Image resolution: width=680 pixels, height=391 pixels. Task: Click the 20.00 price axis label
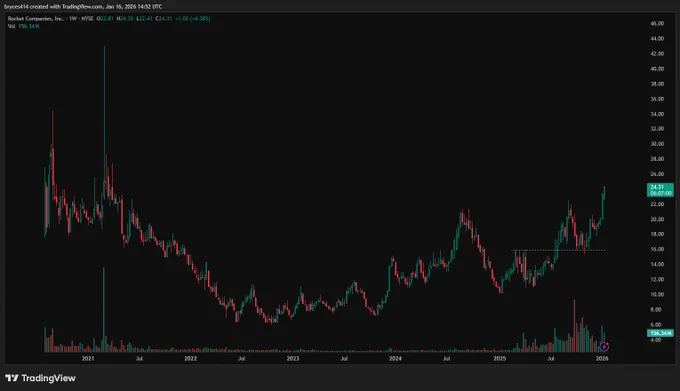(657, 219)
